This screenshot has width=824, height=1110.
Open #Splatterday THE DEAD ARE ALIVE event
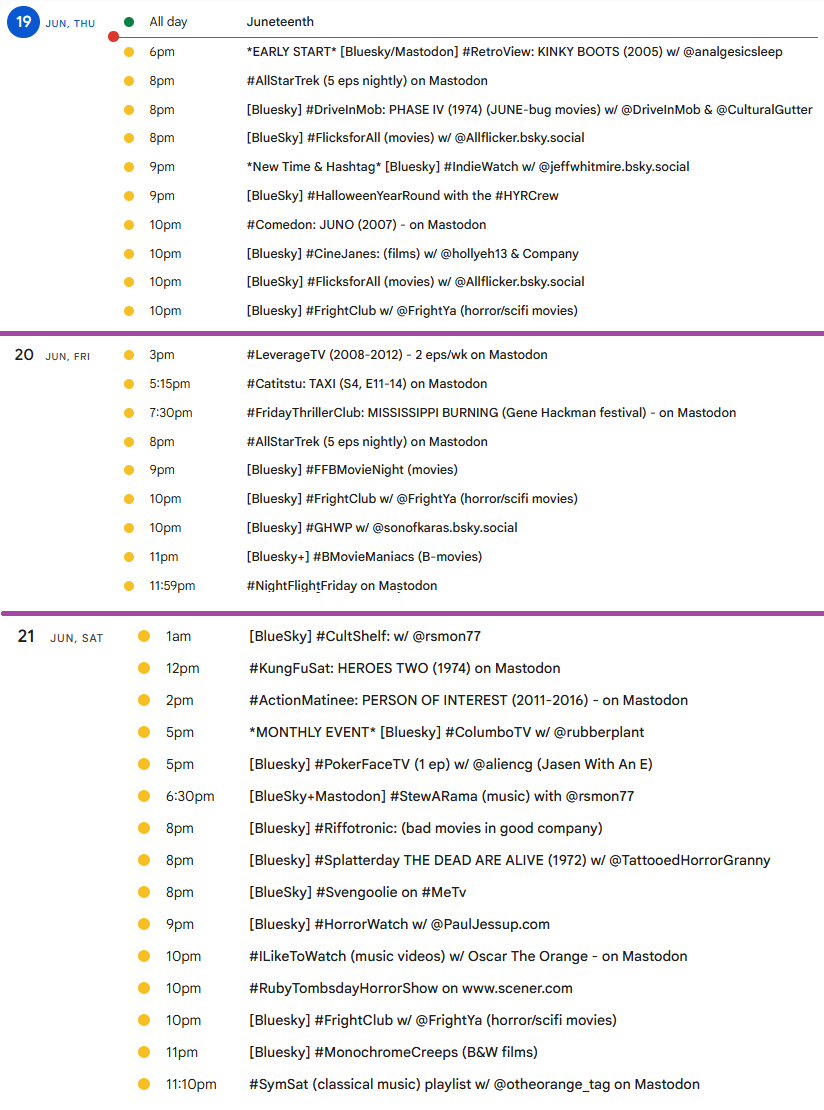(x=509, y=860)
